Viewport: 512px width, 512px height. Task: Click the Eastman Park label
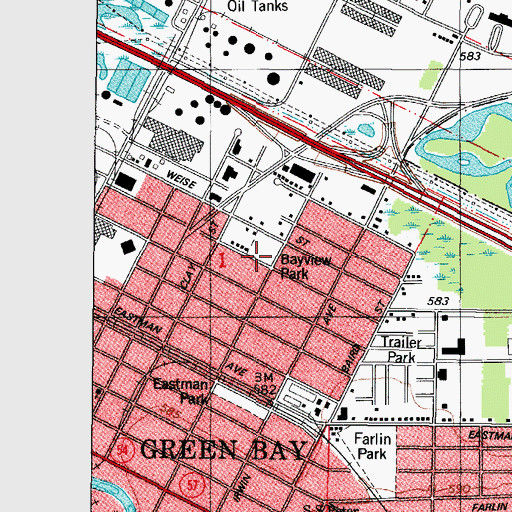click(x=182, y=391)
